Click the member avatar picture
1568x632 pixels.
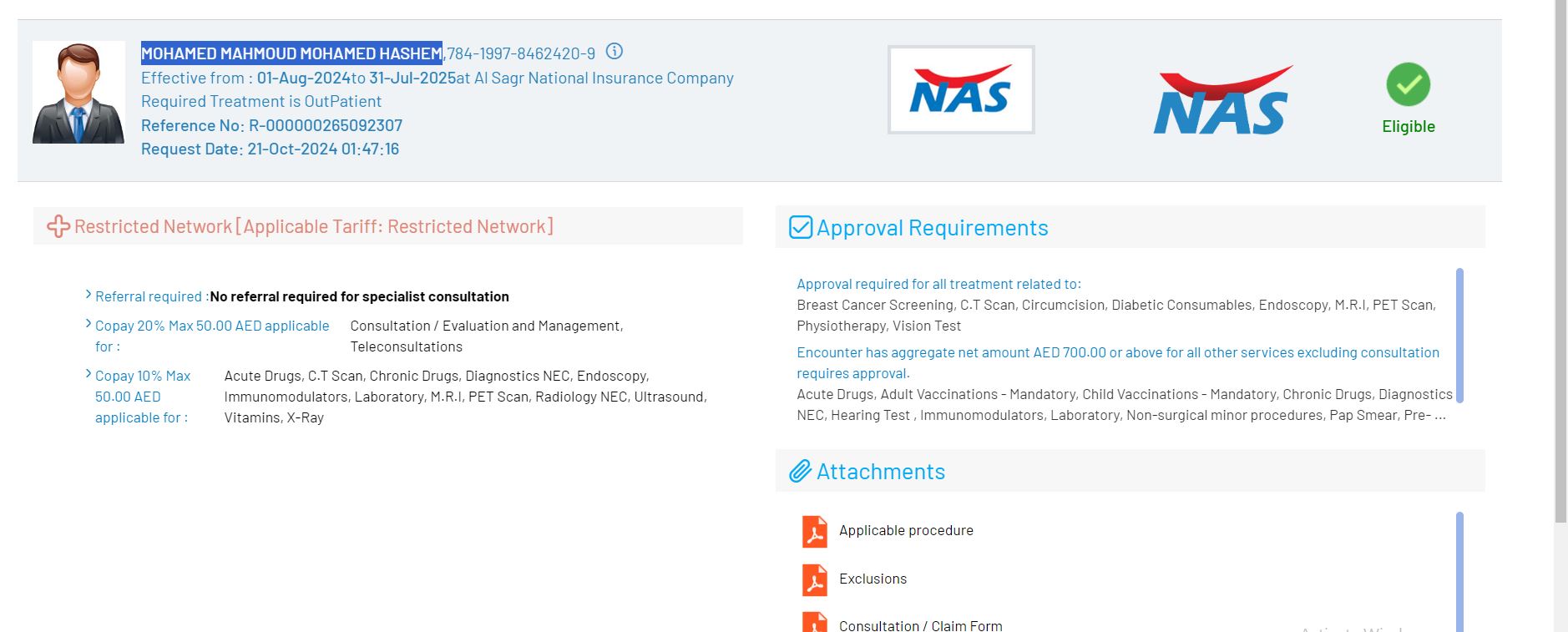pyautogui.click(x=78, y=93)
